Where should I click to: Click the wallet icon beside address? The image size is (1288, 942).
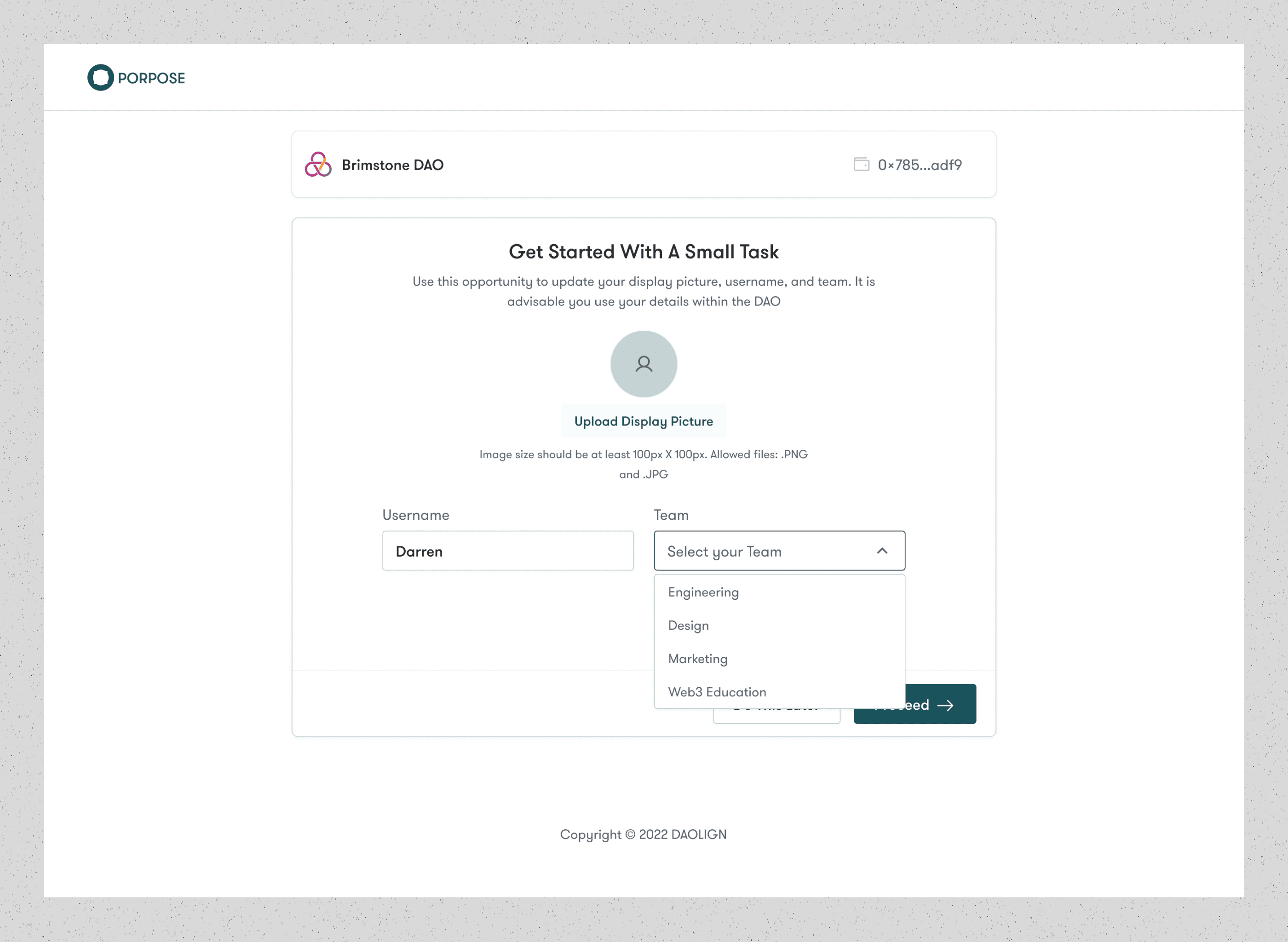point(861,164)
